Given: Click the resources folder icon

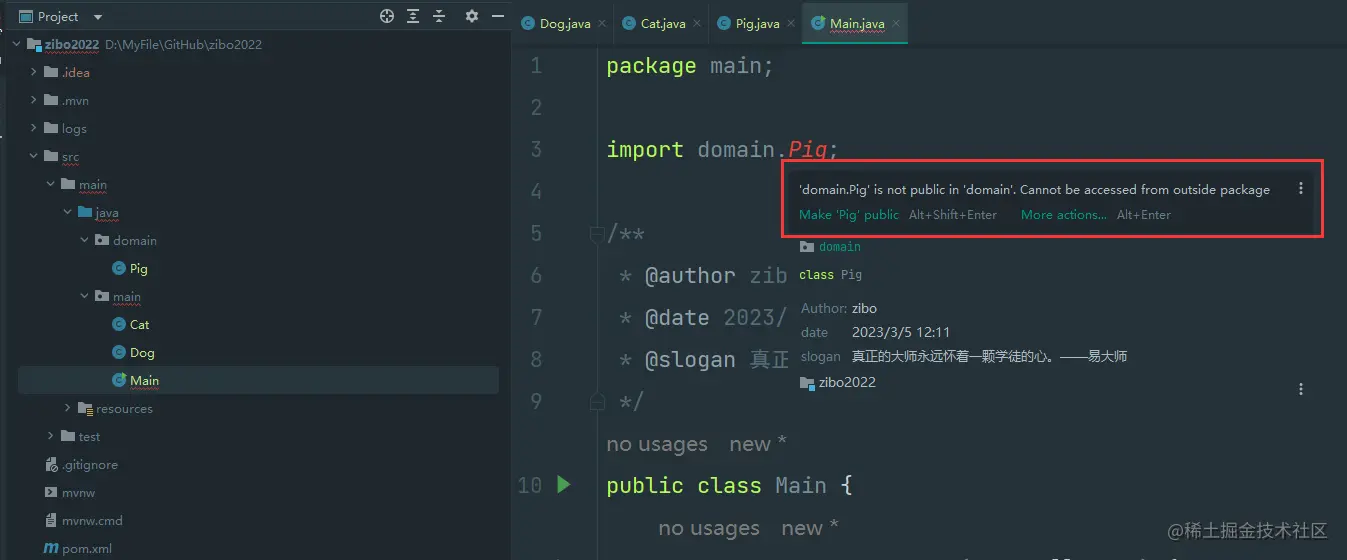Looking at the screenshot, I should [85, 408].
